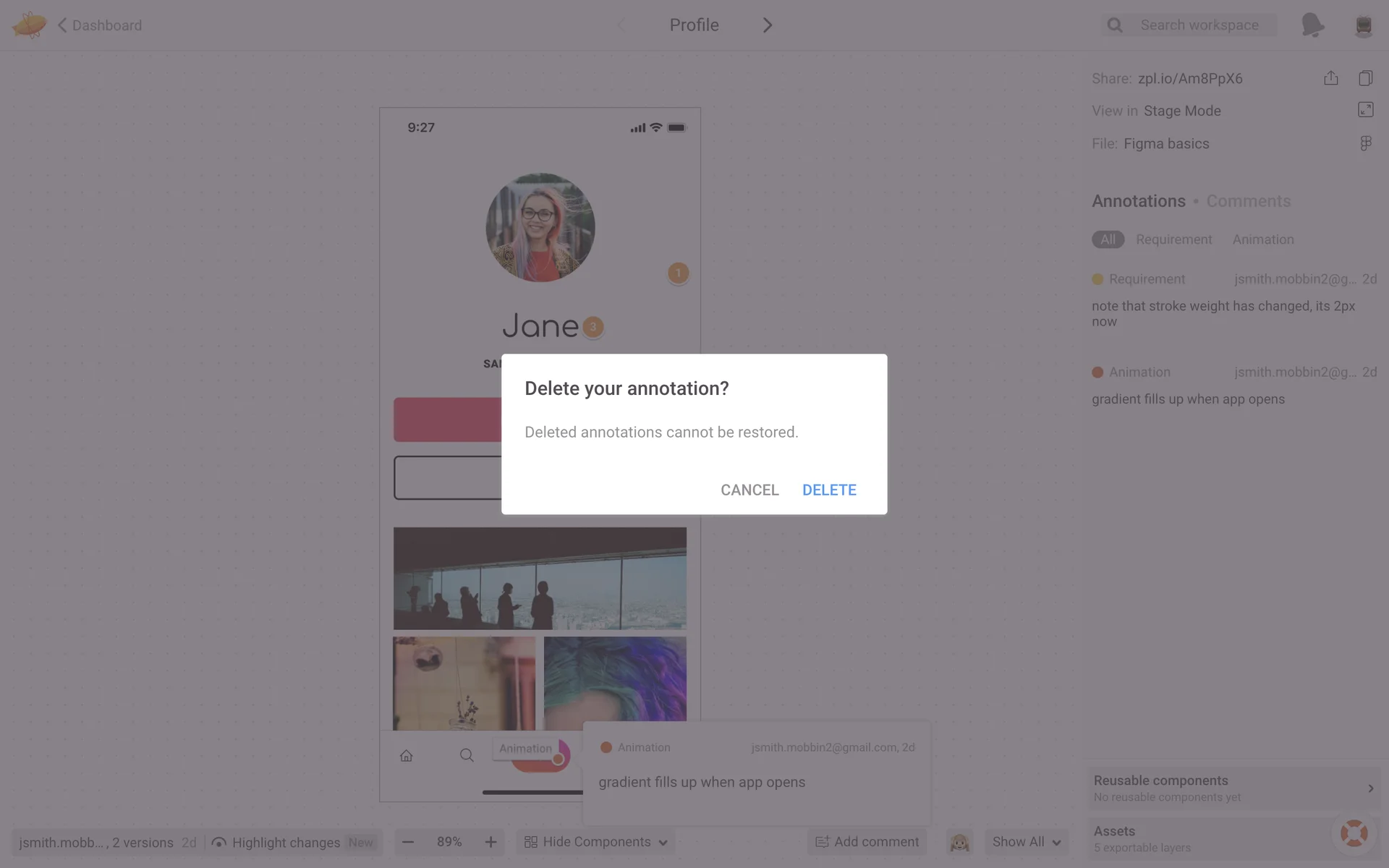
Task: Open Figma file icon
Action: click(1365, 143)
